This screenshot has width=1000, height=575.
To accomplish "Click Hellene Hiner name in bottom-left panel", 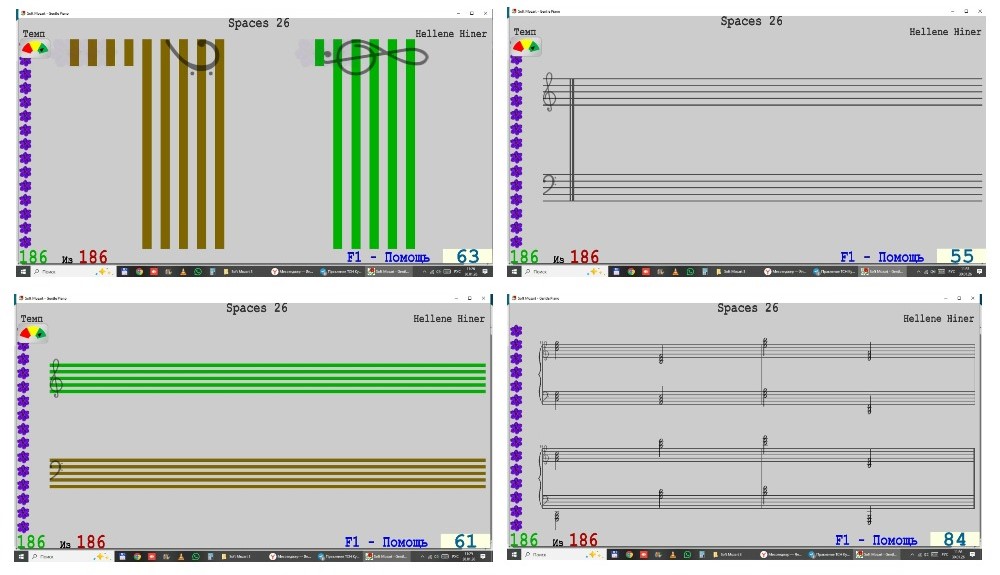I will [x=449, y=319].
